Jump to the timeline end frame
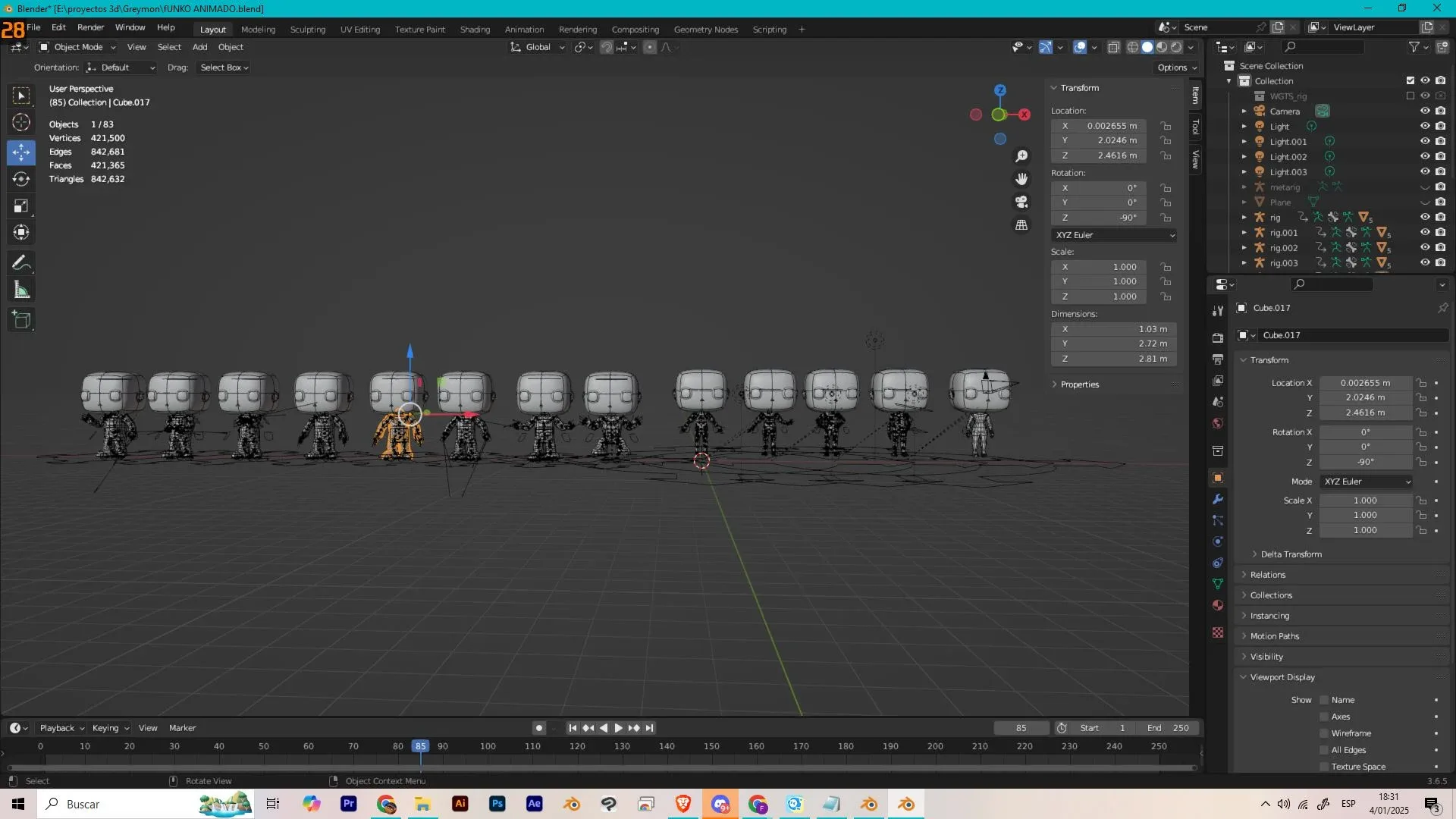1456x819 pixels. coord(649,728)
